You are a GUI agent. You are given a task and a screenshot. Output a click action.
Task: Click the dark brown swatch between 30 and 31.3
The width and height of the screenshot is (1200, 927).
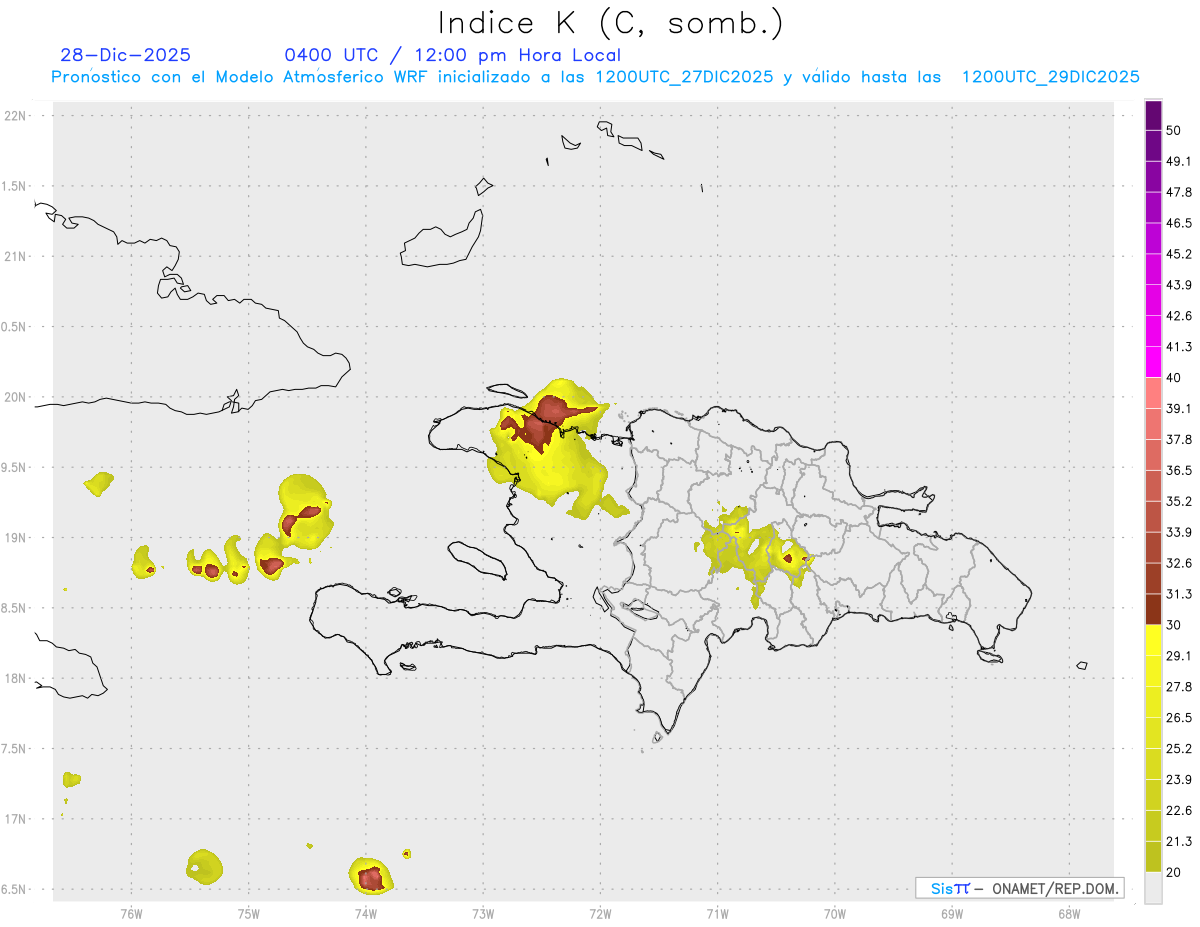click(x=1153, y=609)
